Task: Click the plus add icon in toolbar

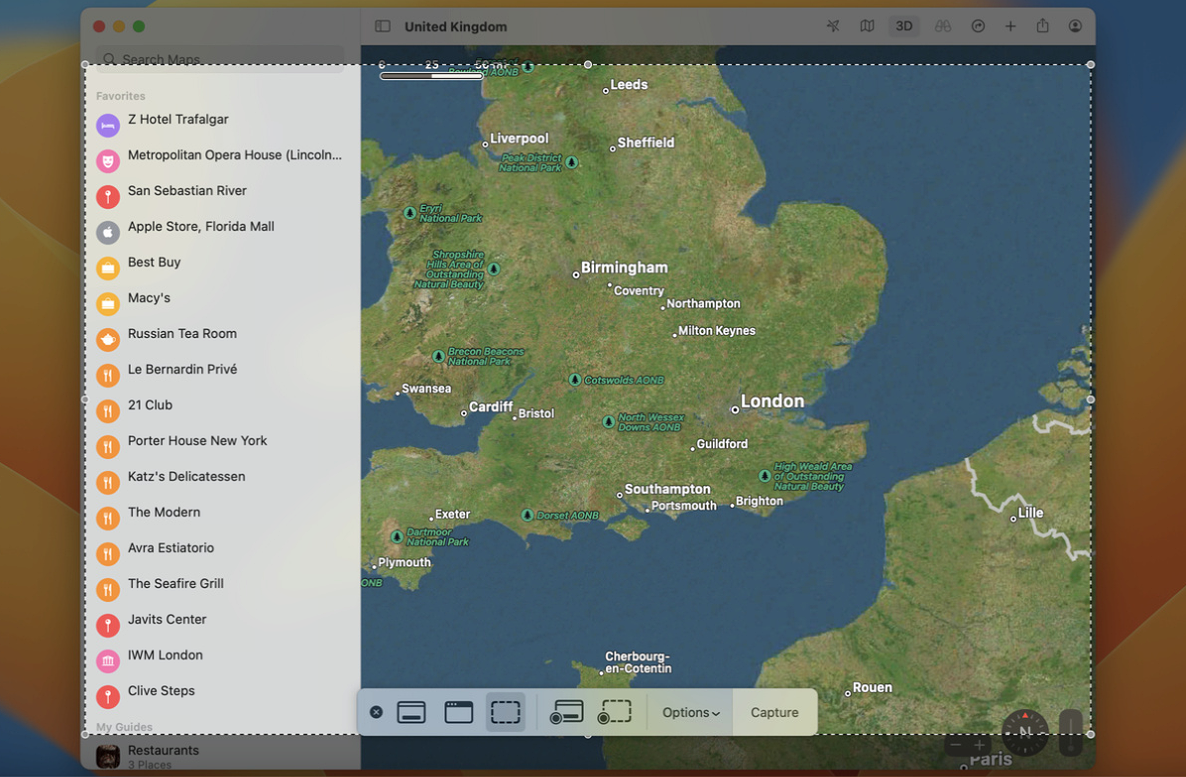Action: (1010, 27)
